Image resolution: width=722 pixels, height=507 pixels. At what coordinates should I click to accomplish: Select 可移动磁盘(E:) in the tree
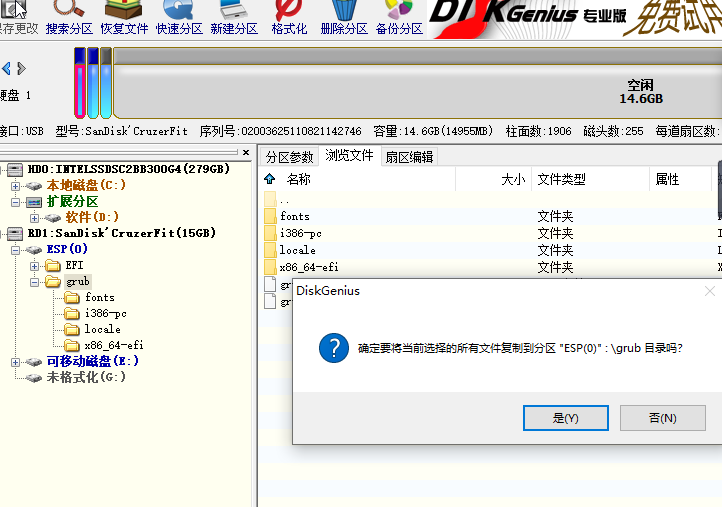point(93,361)
